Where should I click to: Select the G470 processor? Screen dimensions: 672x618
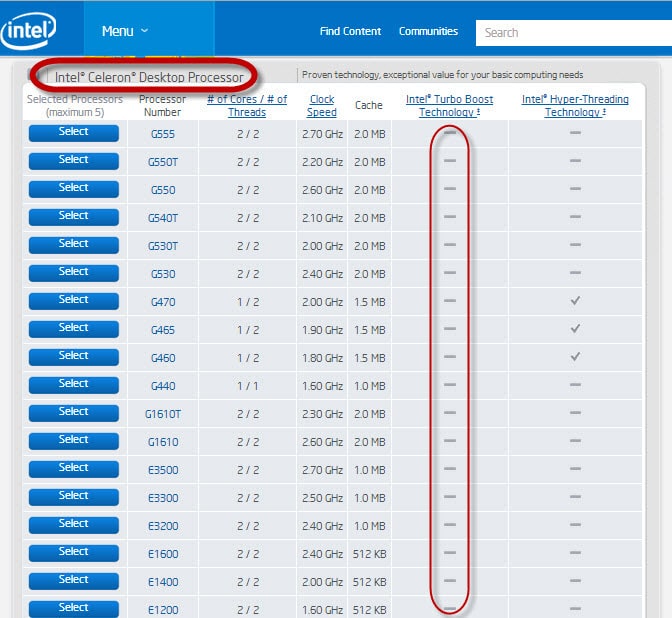[73, 301]
